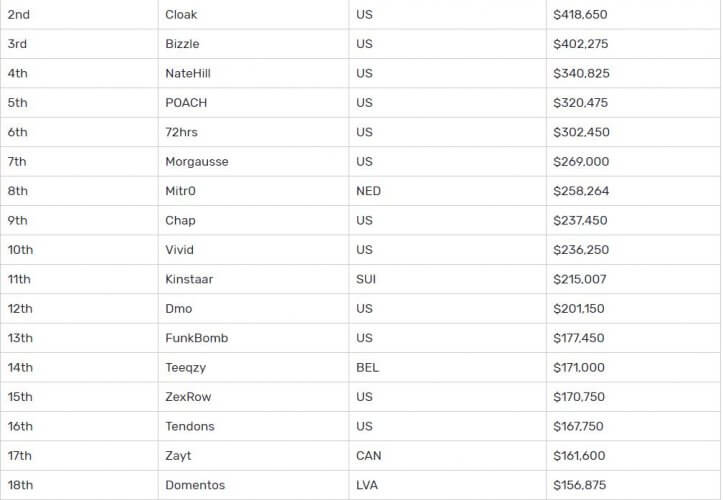Select the NED country cell
The image size is (723, 500).
pyautogui.click(x=368, y=191)
